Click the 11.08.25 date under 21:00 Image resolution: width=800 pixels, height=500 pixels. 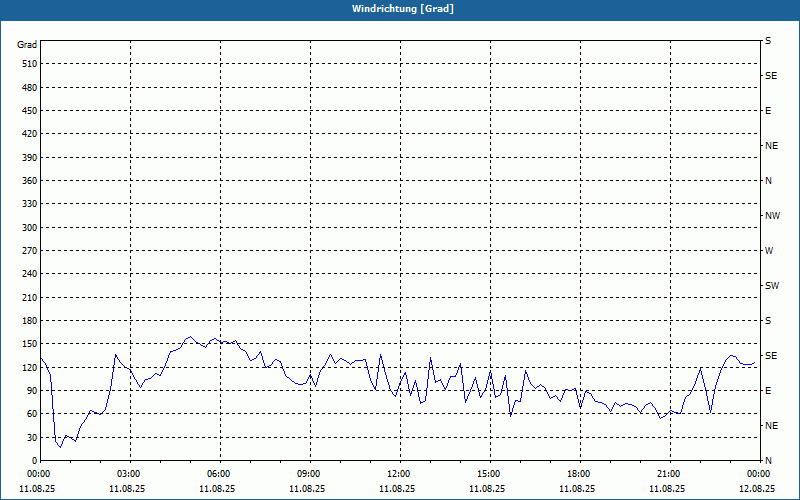pyautogui.click(x=667, y=488)
